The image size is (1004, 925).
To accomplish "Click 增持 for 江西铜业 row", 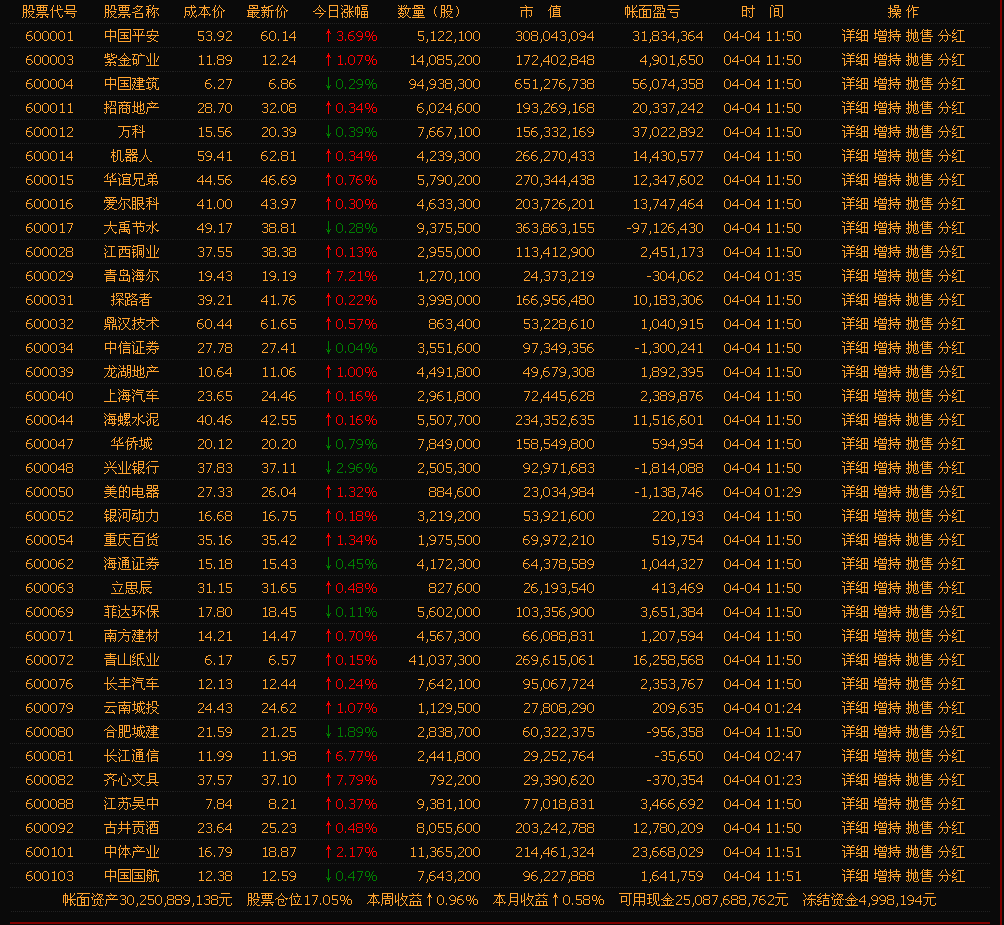I will pyautogui.click(x=887, y=252).
